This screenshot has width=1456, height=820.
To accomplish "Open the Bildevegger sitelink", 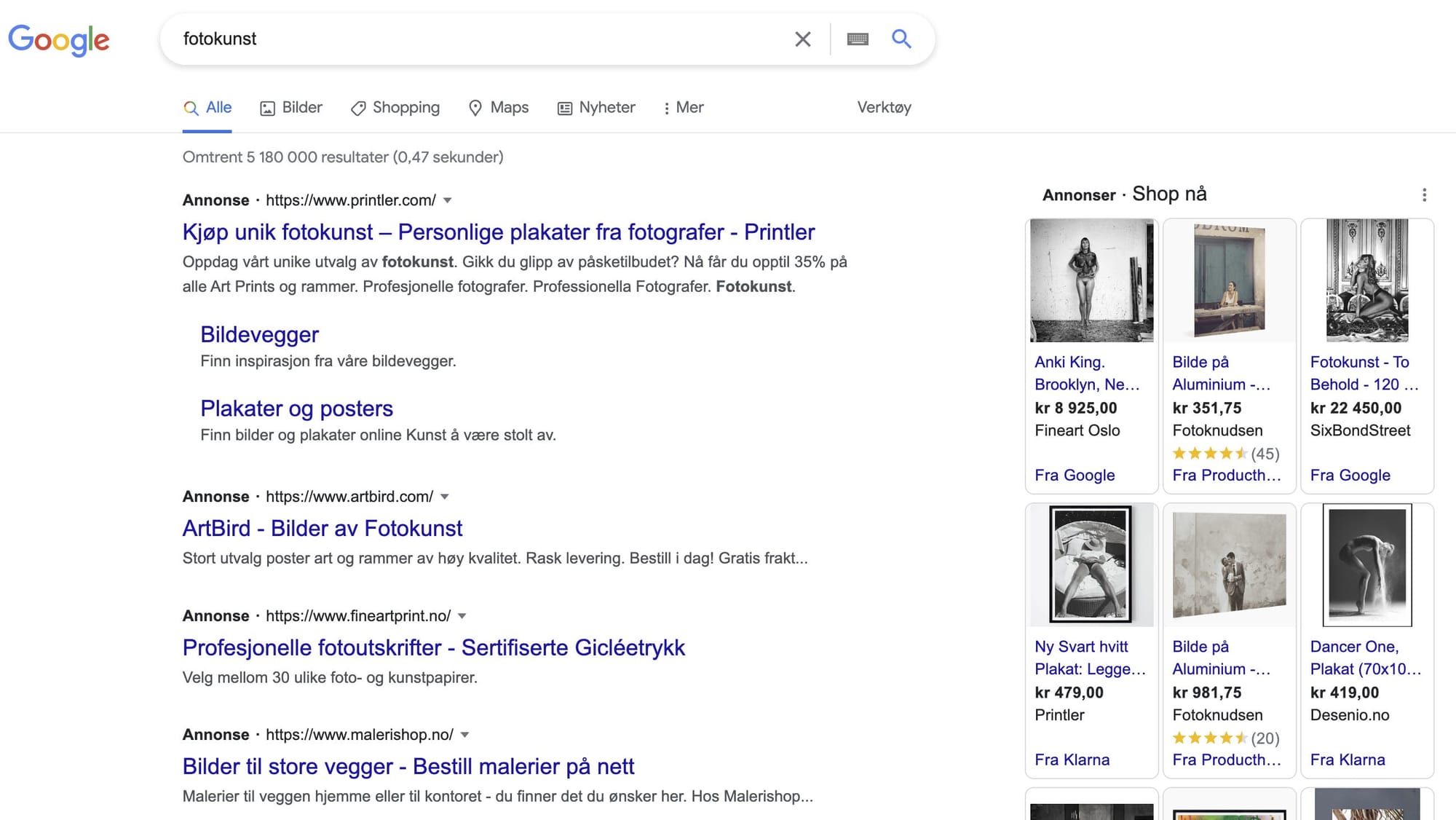I will pos(259,334).
